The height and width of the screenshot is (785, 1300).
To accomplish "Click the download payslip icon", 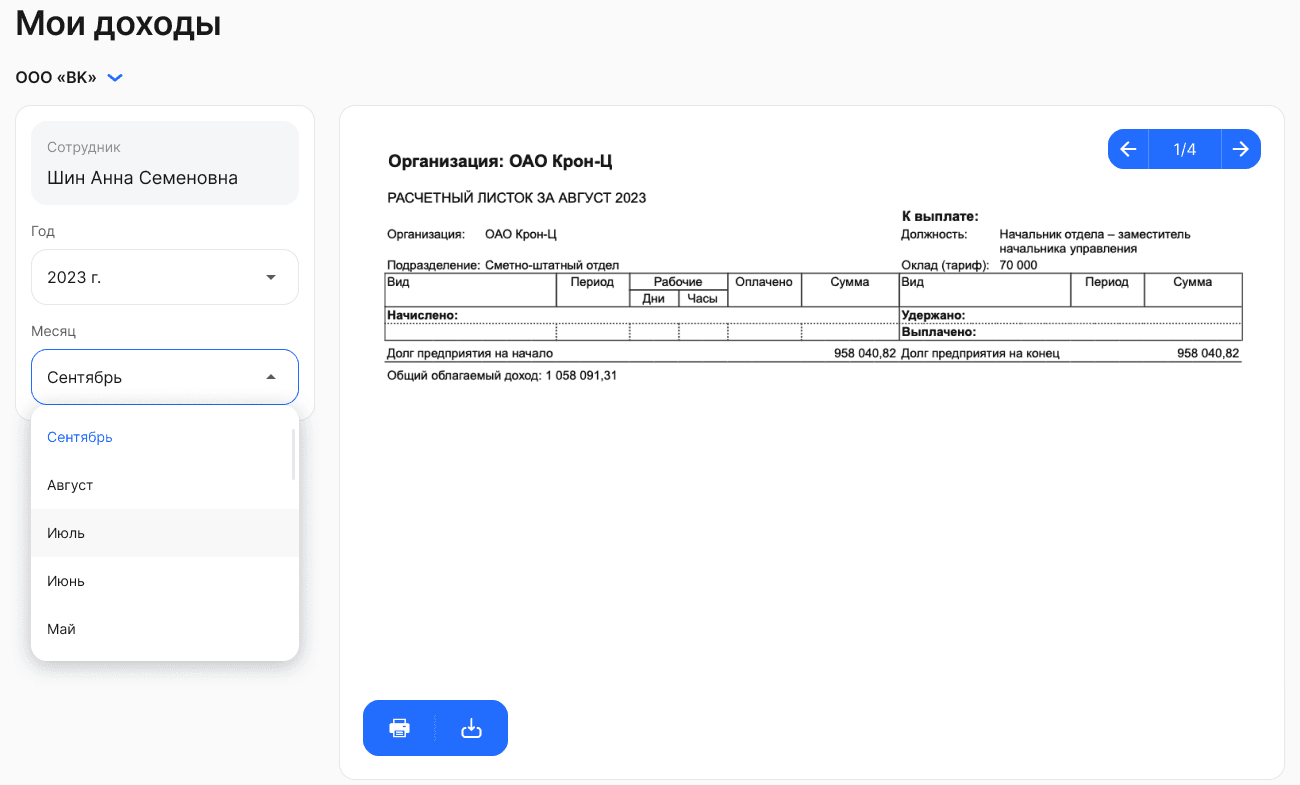I will [x=471, y=728].
